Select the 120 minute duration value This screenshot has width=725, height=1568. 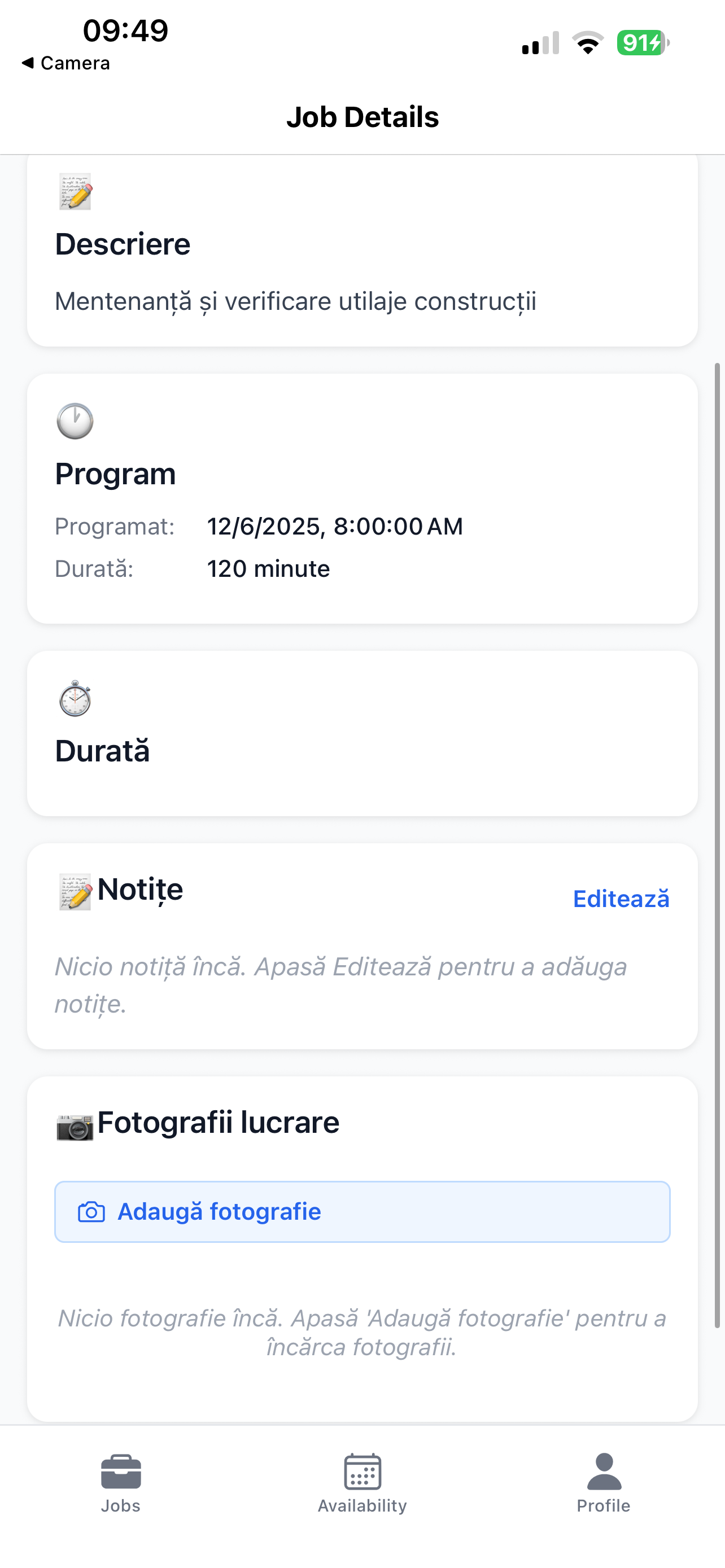[268, 568]
